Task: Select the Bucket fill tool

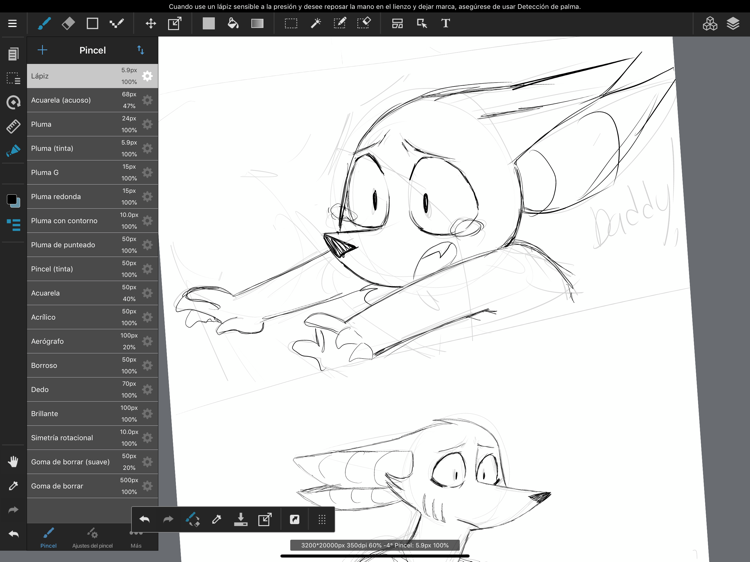Action: tap(233, 23)
